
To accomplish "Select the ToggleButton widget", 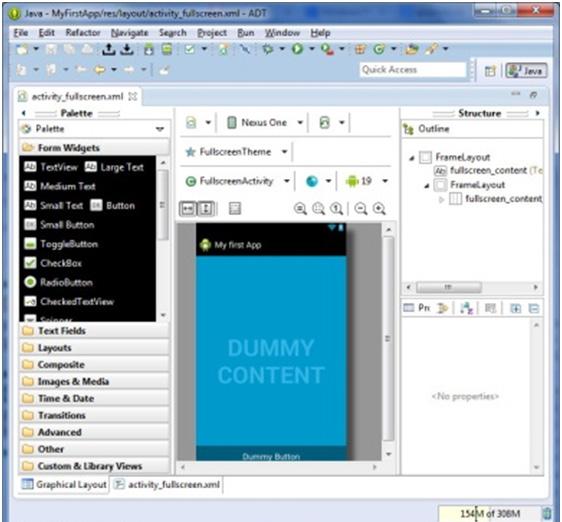I will [61, 244].
